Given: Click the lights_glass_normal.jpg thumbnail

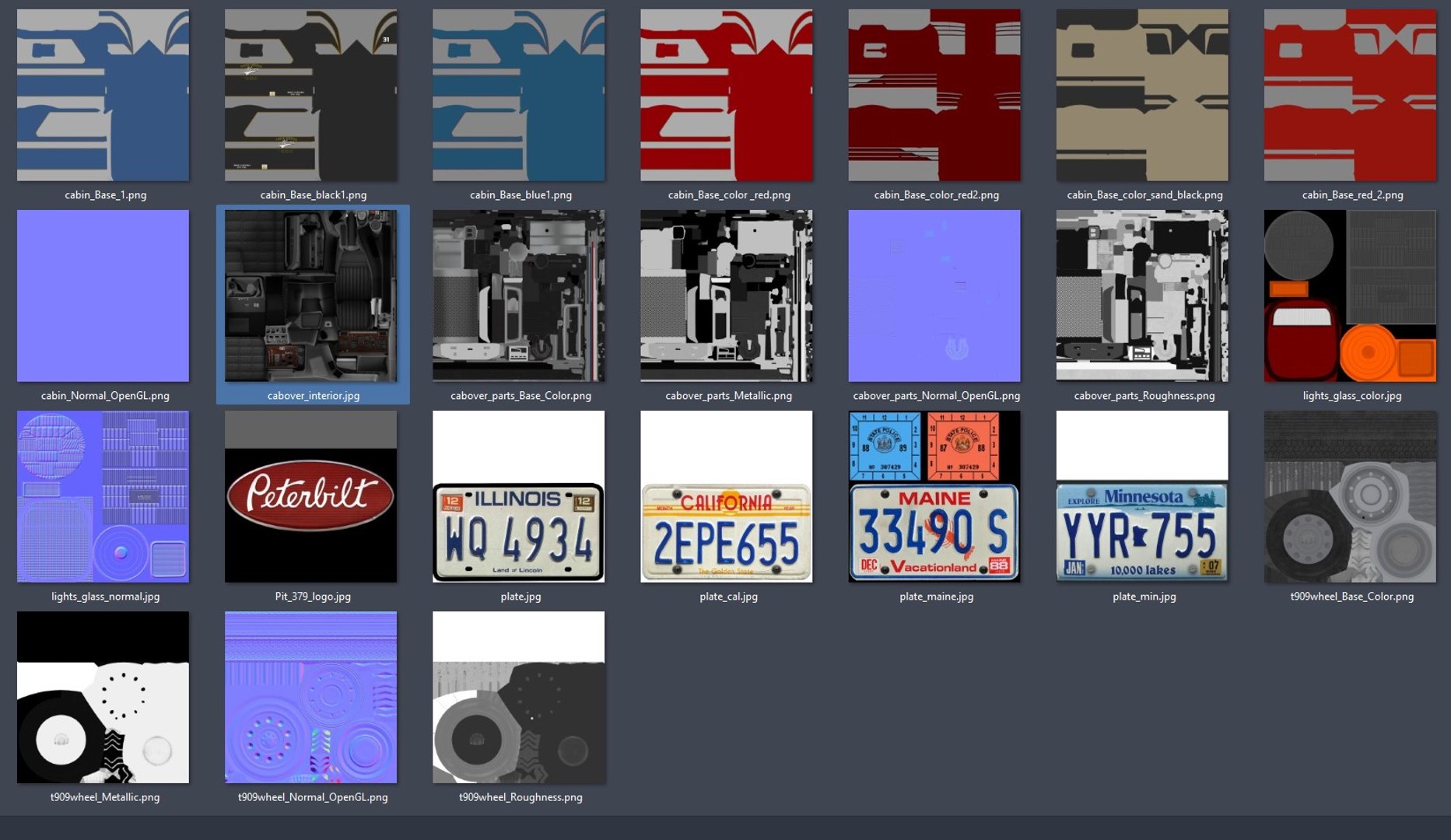Looking at the screenshot, I should point(103,496).
